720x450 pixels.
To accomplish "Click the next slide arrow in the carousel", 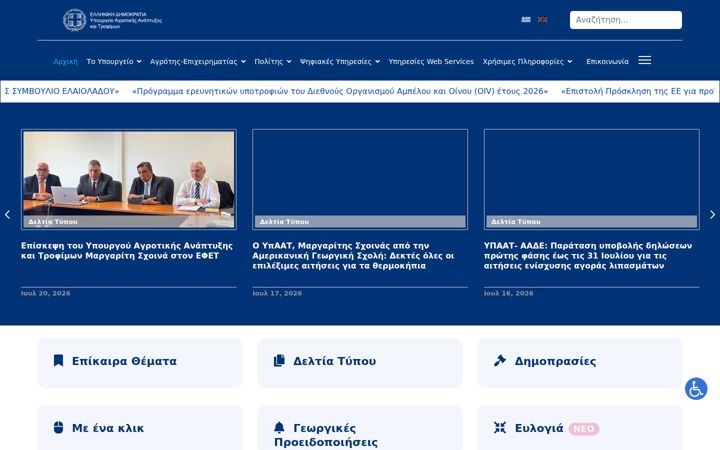I will [712, 214].
